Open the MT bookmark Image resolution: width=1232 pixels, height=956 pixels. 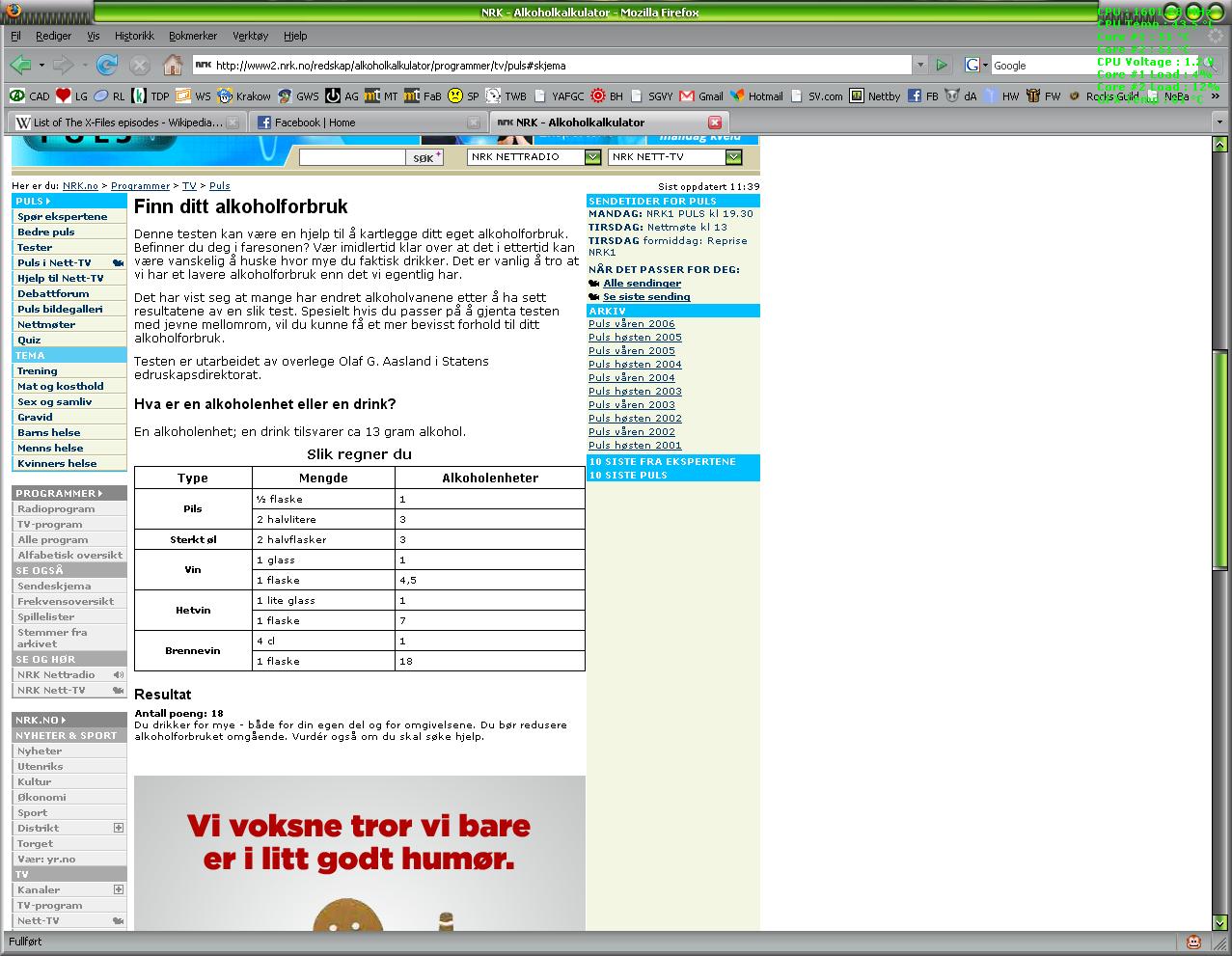point(381,96)
